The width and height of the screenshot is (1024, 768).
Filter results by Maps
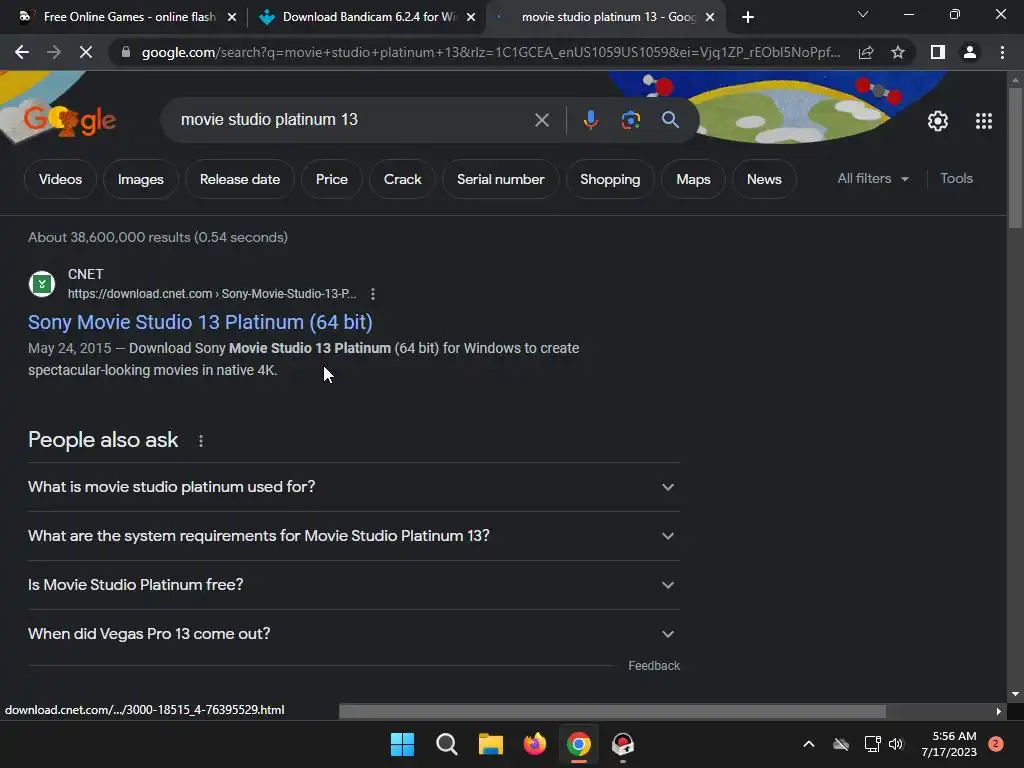[x=693, y=180]
